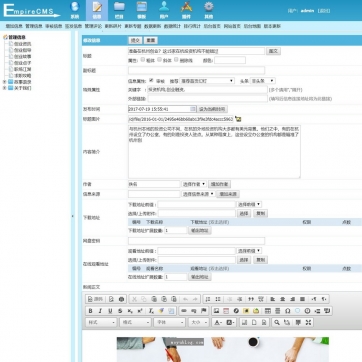Apply superscript in the editor toolbar
This screenshot has height=362, width=362.
coord(140,311)
